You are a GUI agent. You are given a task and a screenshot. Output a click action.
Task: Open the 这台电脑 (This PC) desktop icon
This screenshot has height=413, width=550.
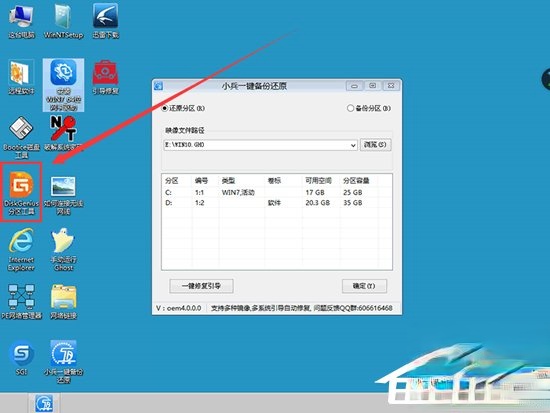pyautogui.click(x=21, y=21)
